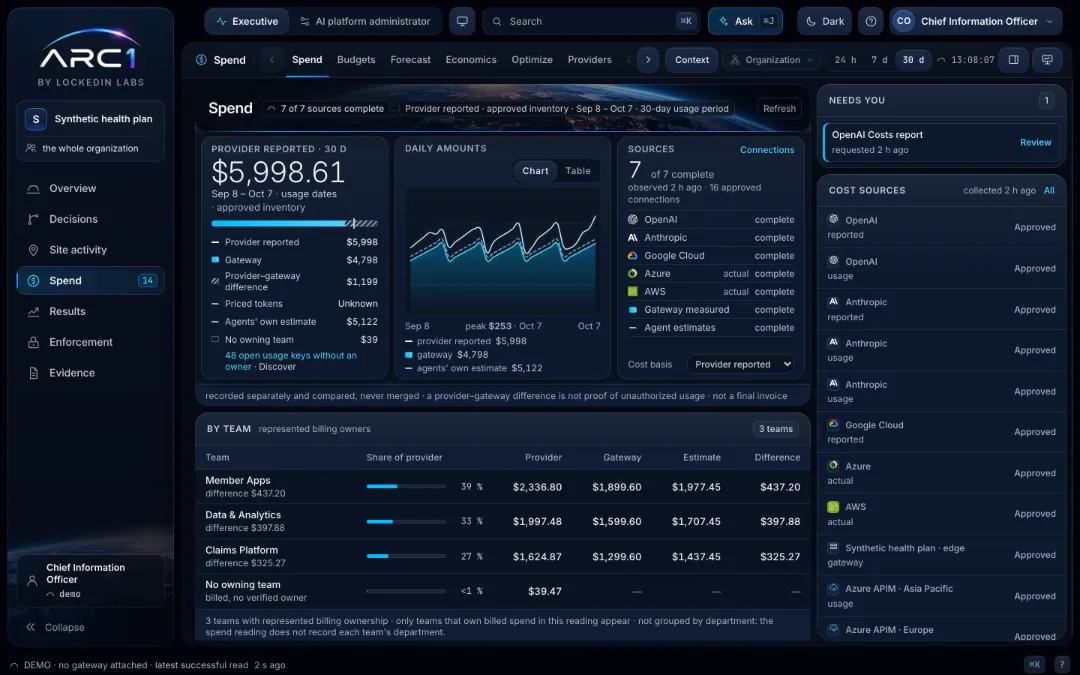Click the provider reported progress bar
1080x675 pixels.
[x=294, y=224]
